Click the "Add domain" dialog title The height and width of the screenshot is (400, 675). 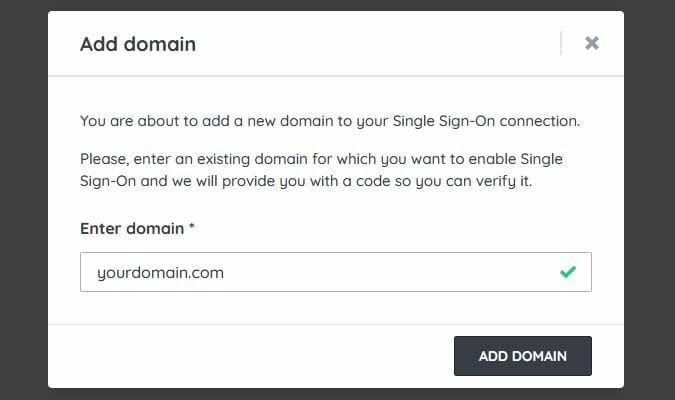138,44
